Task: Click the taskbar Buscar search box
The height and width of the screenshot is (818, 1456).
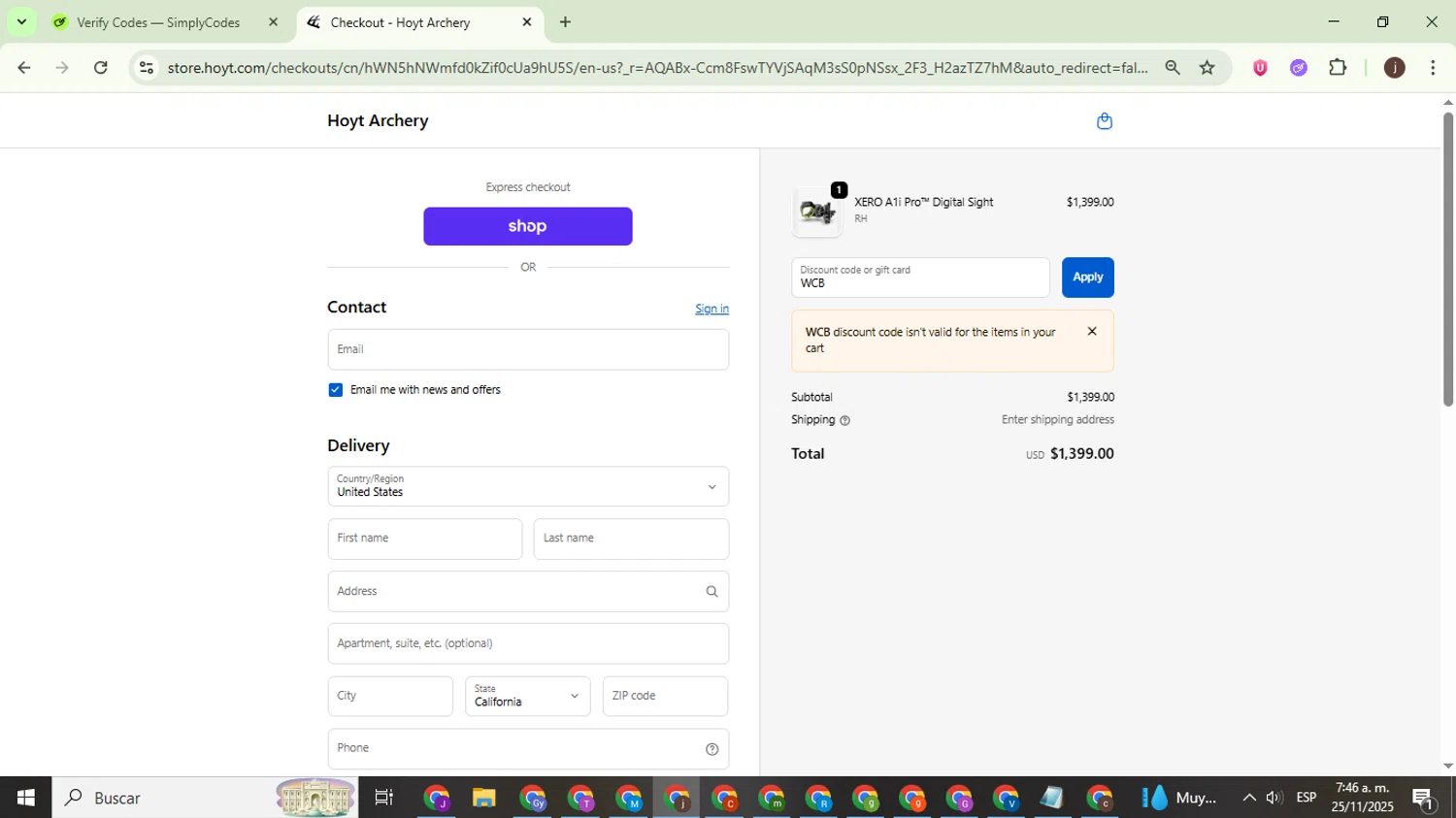Action: (x=205, y=798)
